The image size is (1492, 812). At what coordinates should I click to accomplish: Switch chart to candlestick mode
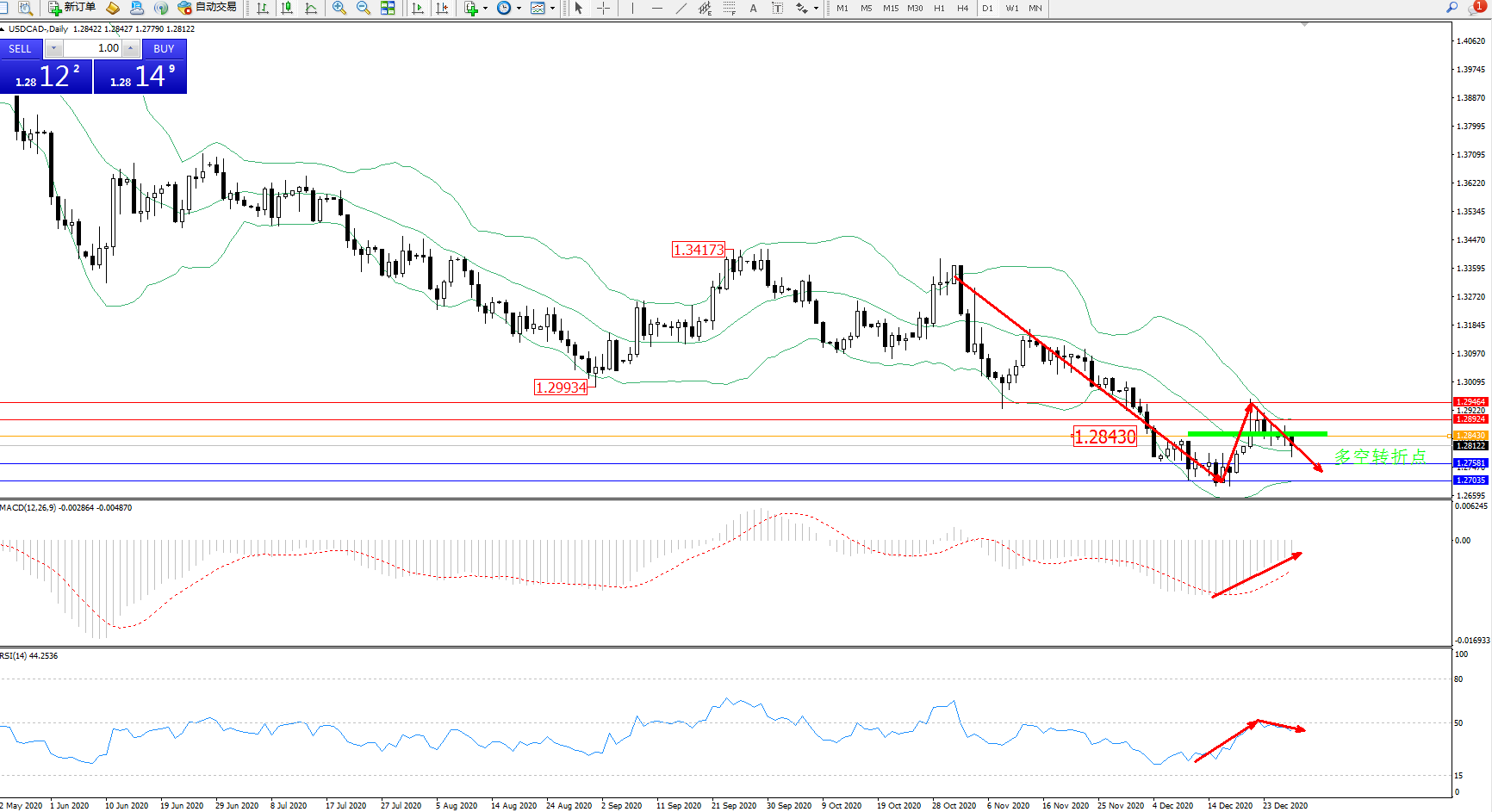point(287,8)
